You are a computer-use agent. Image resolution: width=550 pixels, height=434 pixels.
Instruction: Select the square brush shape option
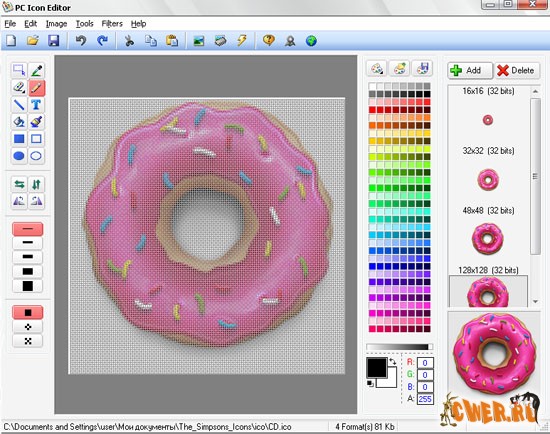click(28, 312)
